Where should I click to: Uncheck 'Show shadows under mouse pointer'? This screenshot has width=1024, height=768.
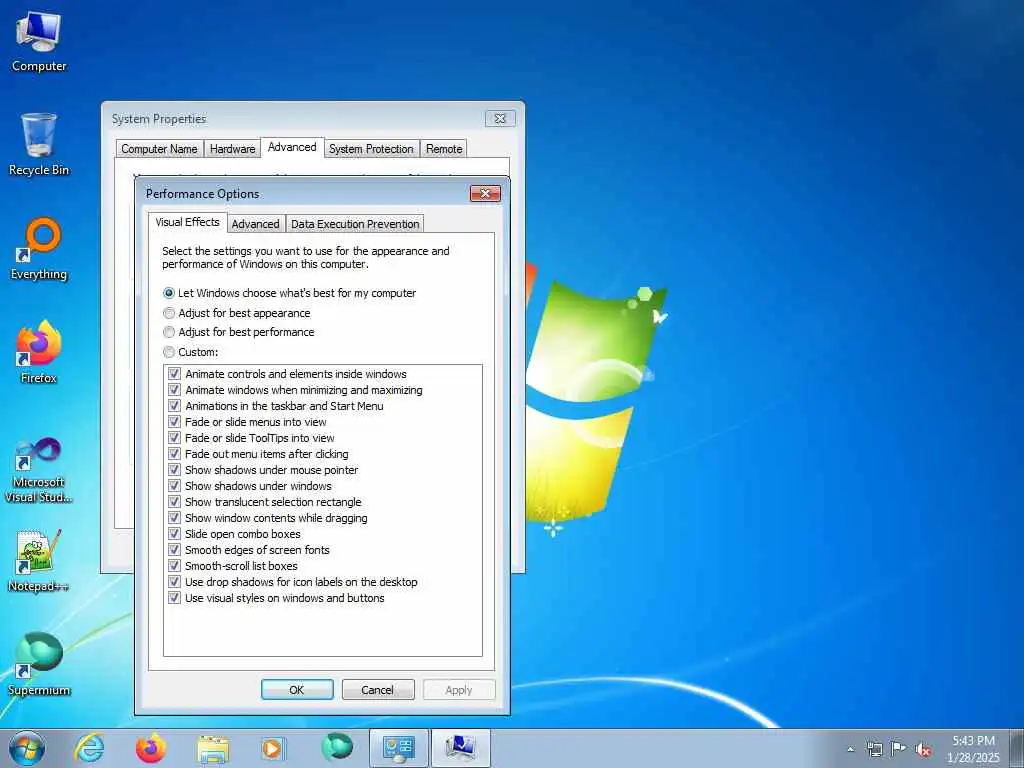(x=174, y=470)
